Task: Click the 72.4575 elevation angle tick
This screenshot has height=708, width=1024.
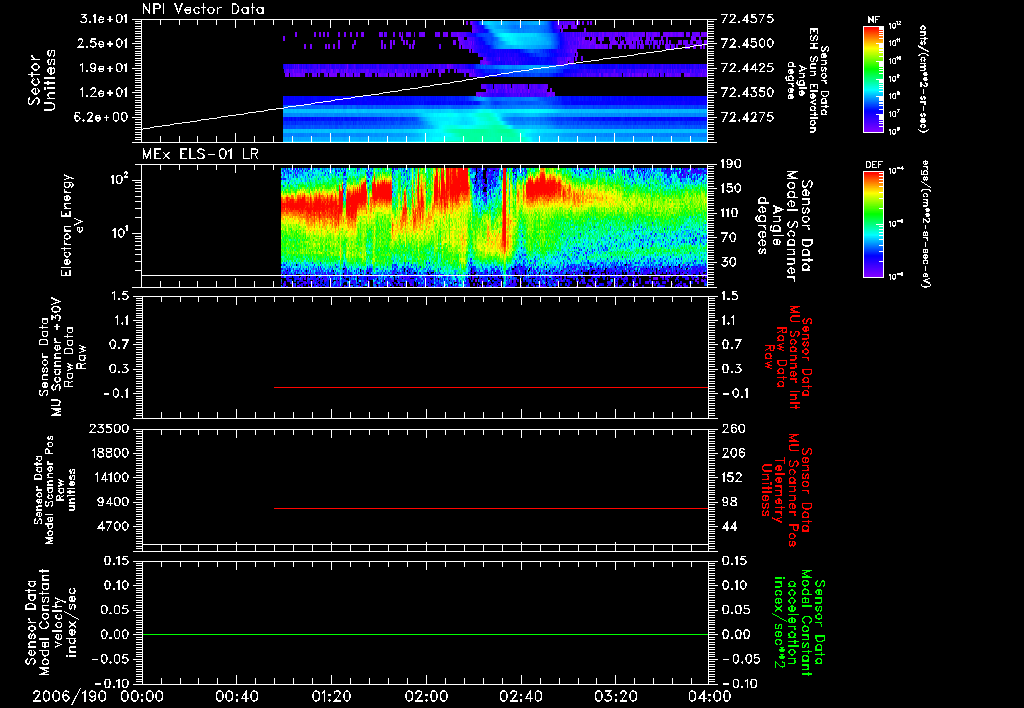Action: pyautogui.click(x=748, y=19)
